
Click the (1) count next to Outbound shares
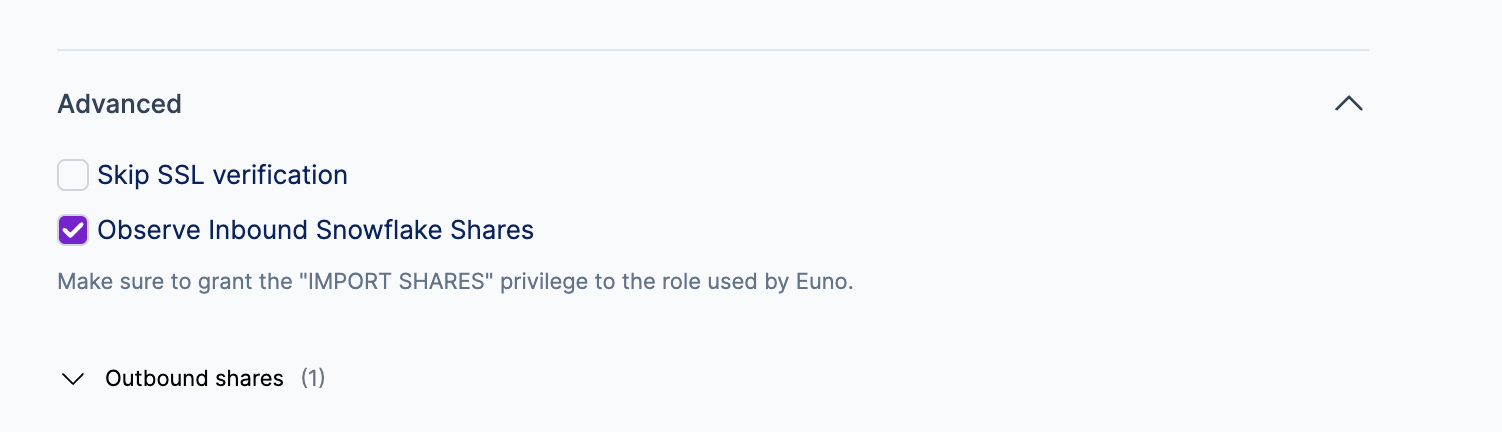coord(313,379)
